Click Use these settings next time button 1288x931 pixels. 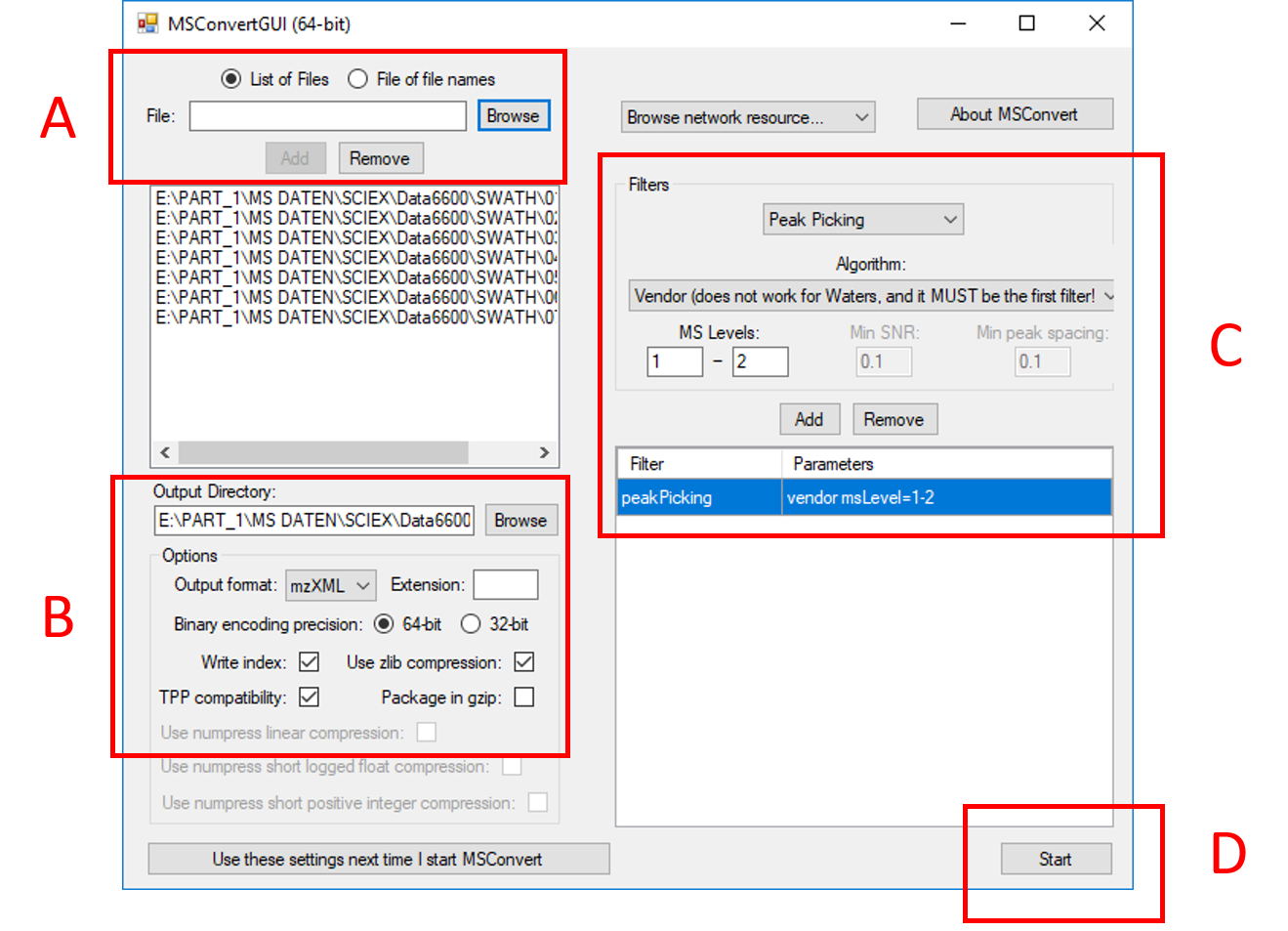click(x=379, y=860)
